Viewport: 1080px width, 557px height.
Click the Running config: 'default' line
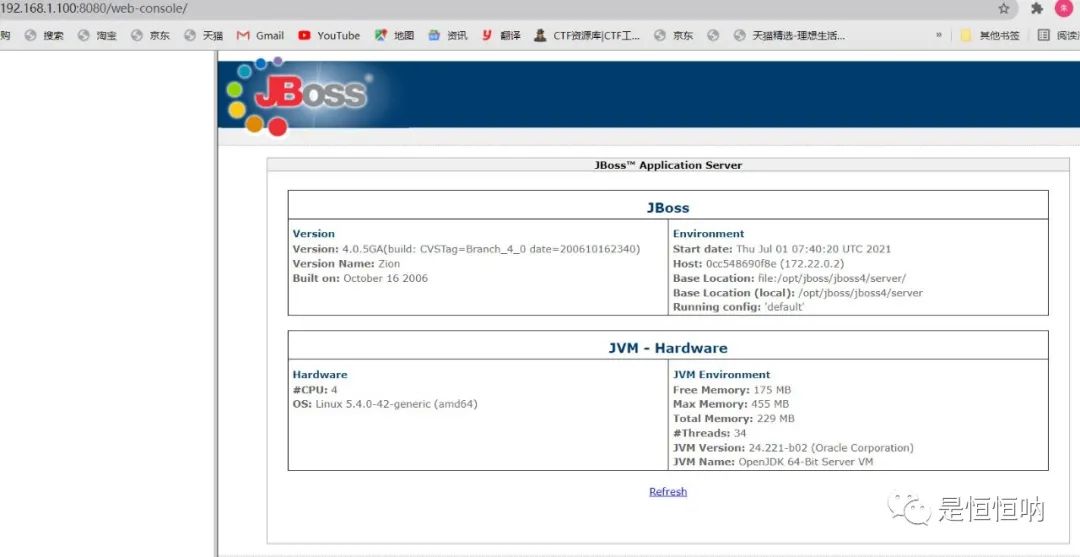[x=738, y=307]
